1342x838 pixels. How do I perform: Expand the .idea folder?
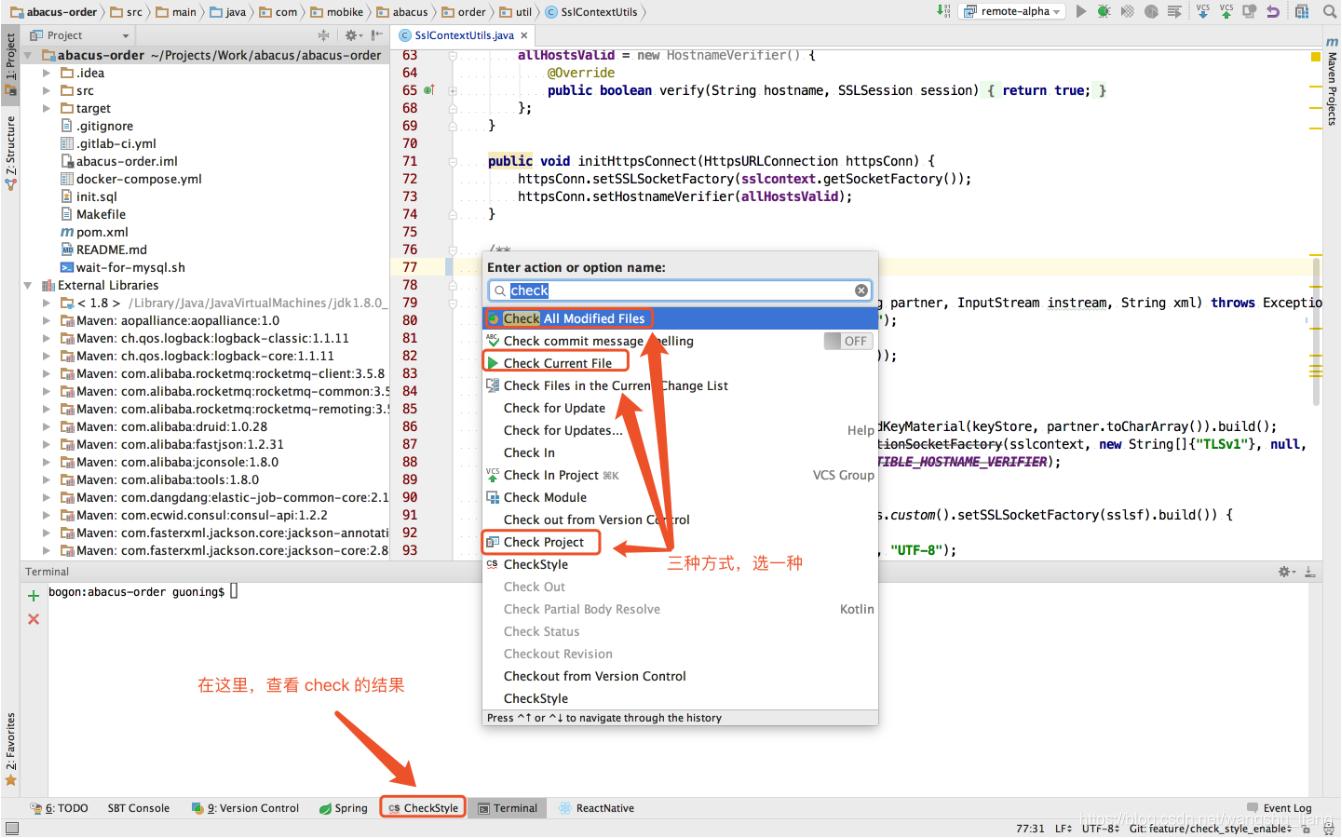point(47,73)
